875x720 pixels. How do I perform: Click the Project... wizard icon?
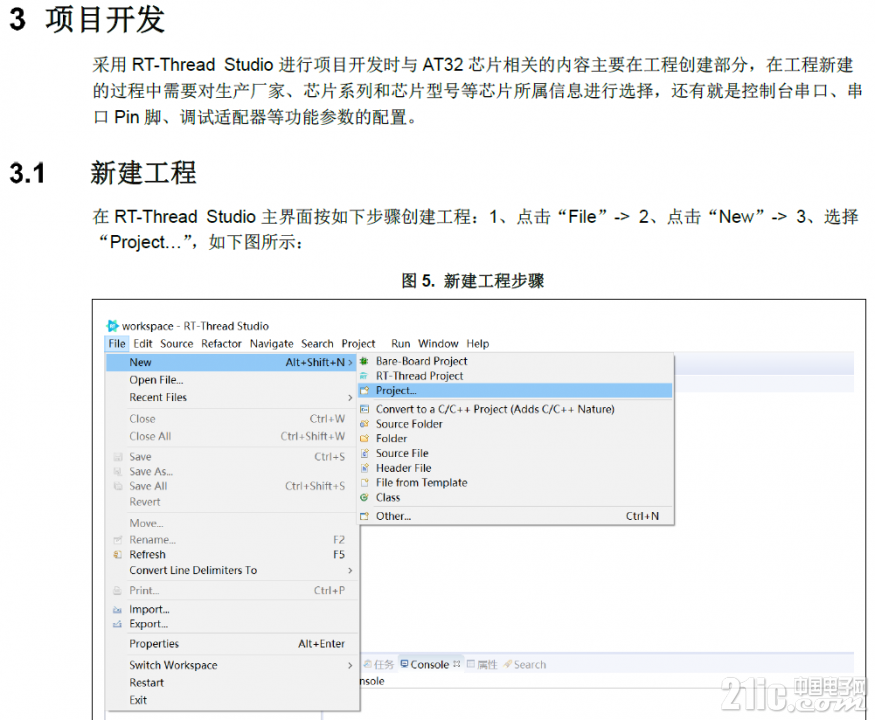click(364, 391)
